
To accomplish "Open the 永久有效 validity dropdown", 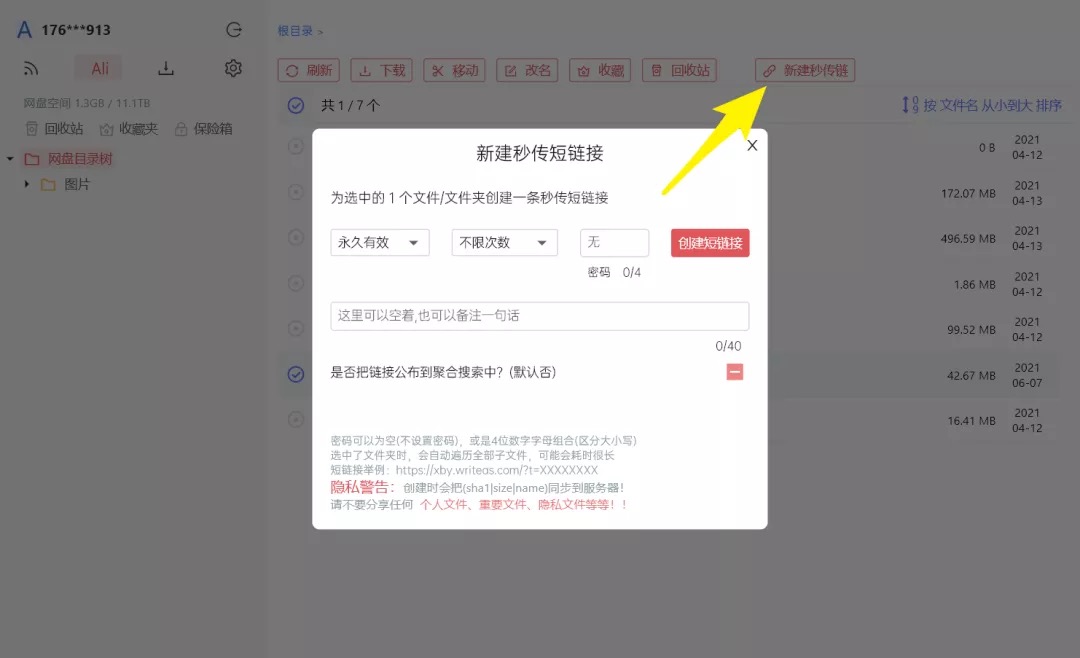I will (380, 243).
